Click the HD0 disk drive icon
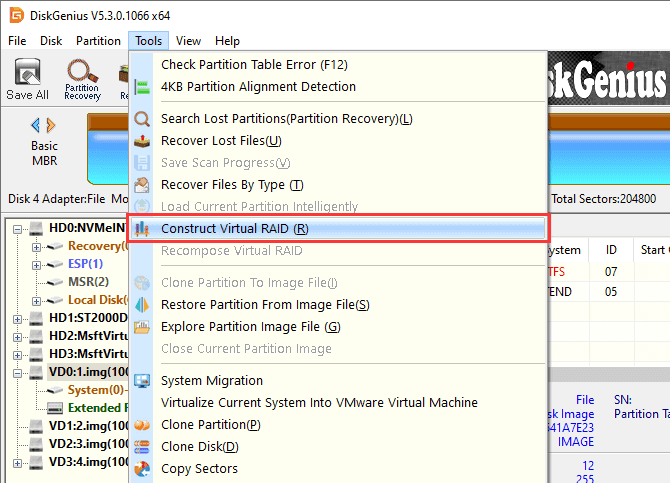 point(36,228)
